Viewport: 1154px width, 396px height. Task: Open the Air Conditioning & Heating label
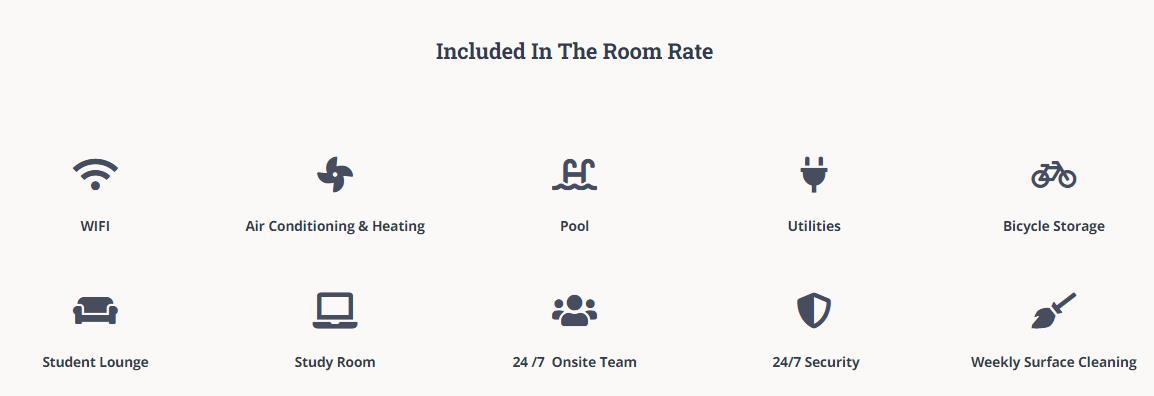[335, 227]
